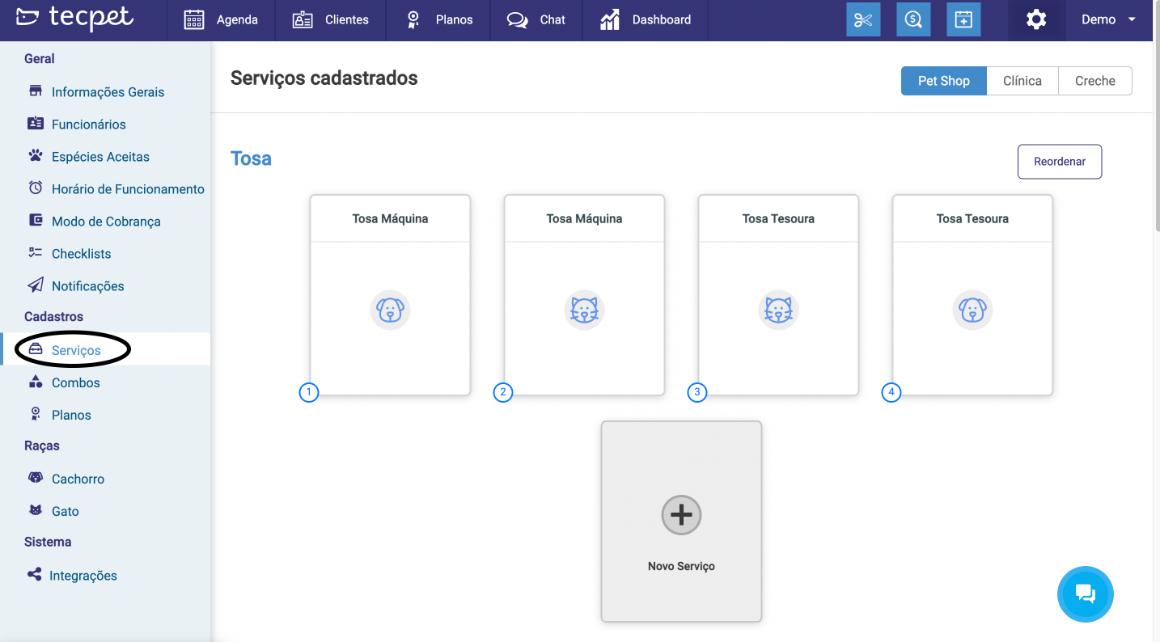Open Horário de Funcionamento settings
The height and width of the screenshot is (642, 1160).
click(127, 189)
